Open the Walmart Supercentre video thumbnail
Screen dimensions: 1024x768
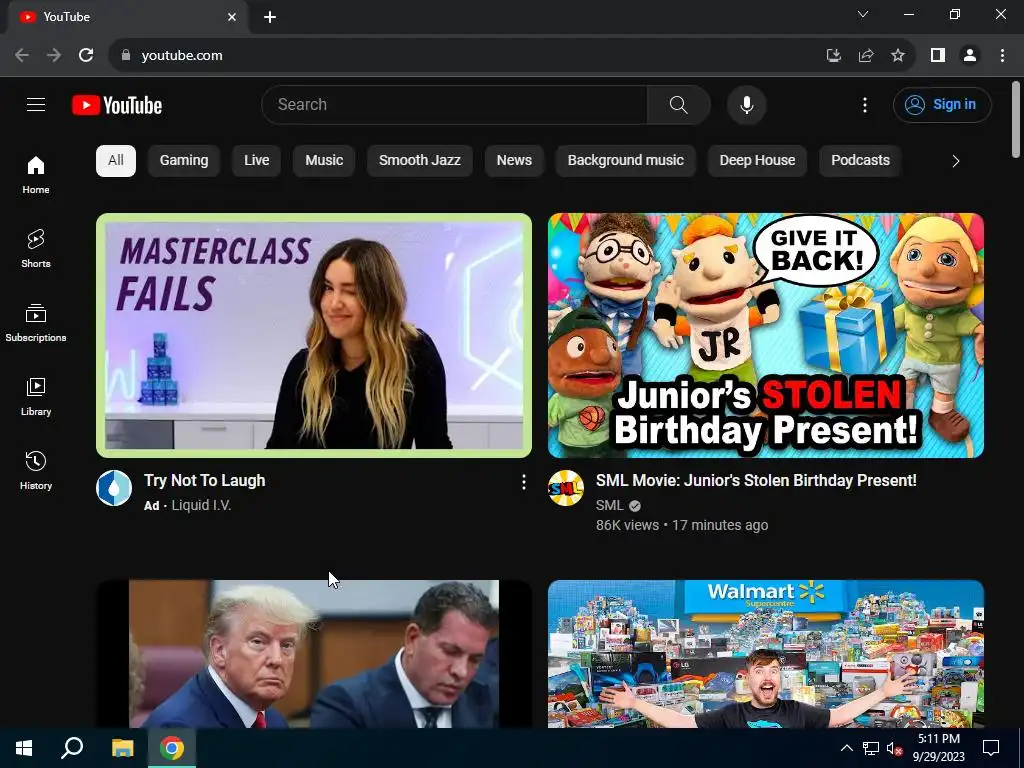click(766, 654)
